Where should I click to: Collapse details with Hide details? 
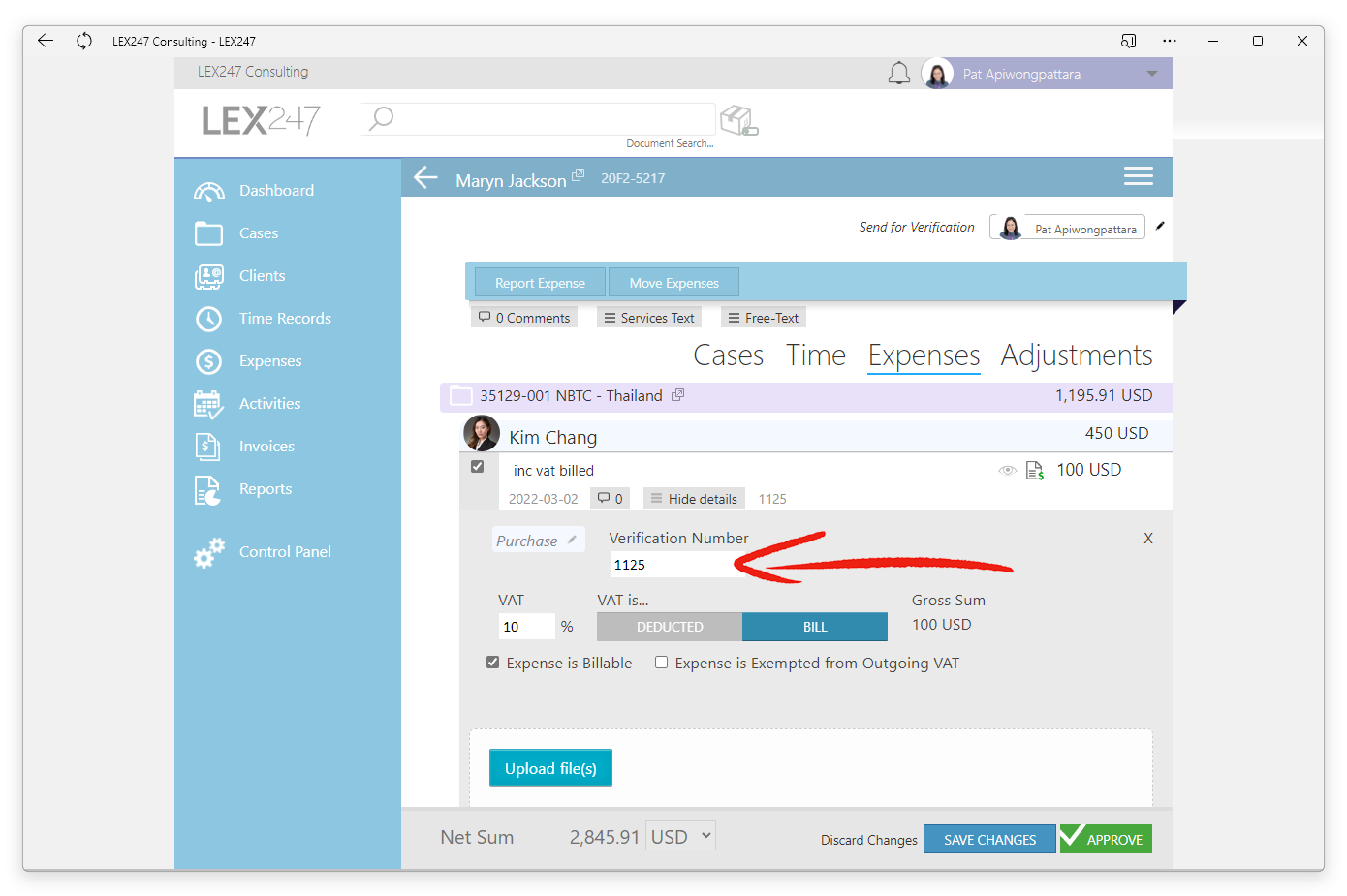[x=694, y=499]
